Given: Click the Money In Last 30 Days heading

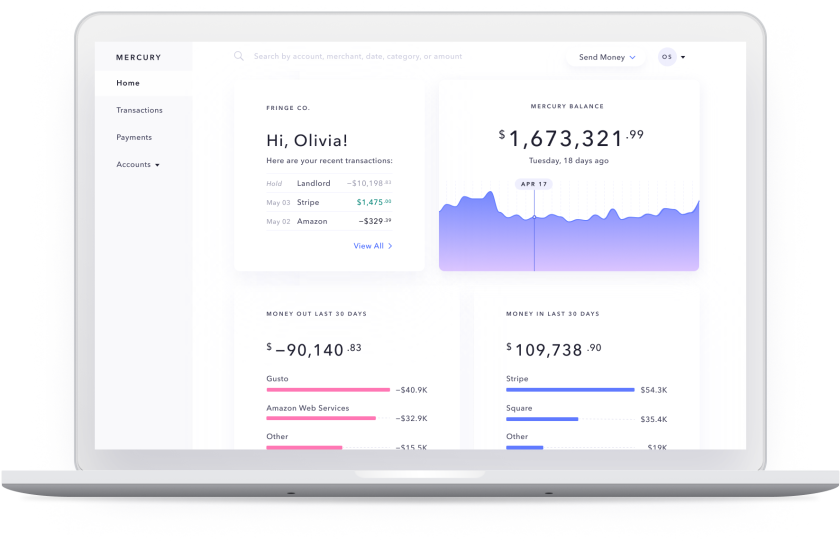Looking at the screenshot, I should click(553, 314).
